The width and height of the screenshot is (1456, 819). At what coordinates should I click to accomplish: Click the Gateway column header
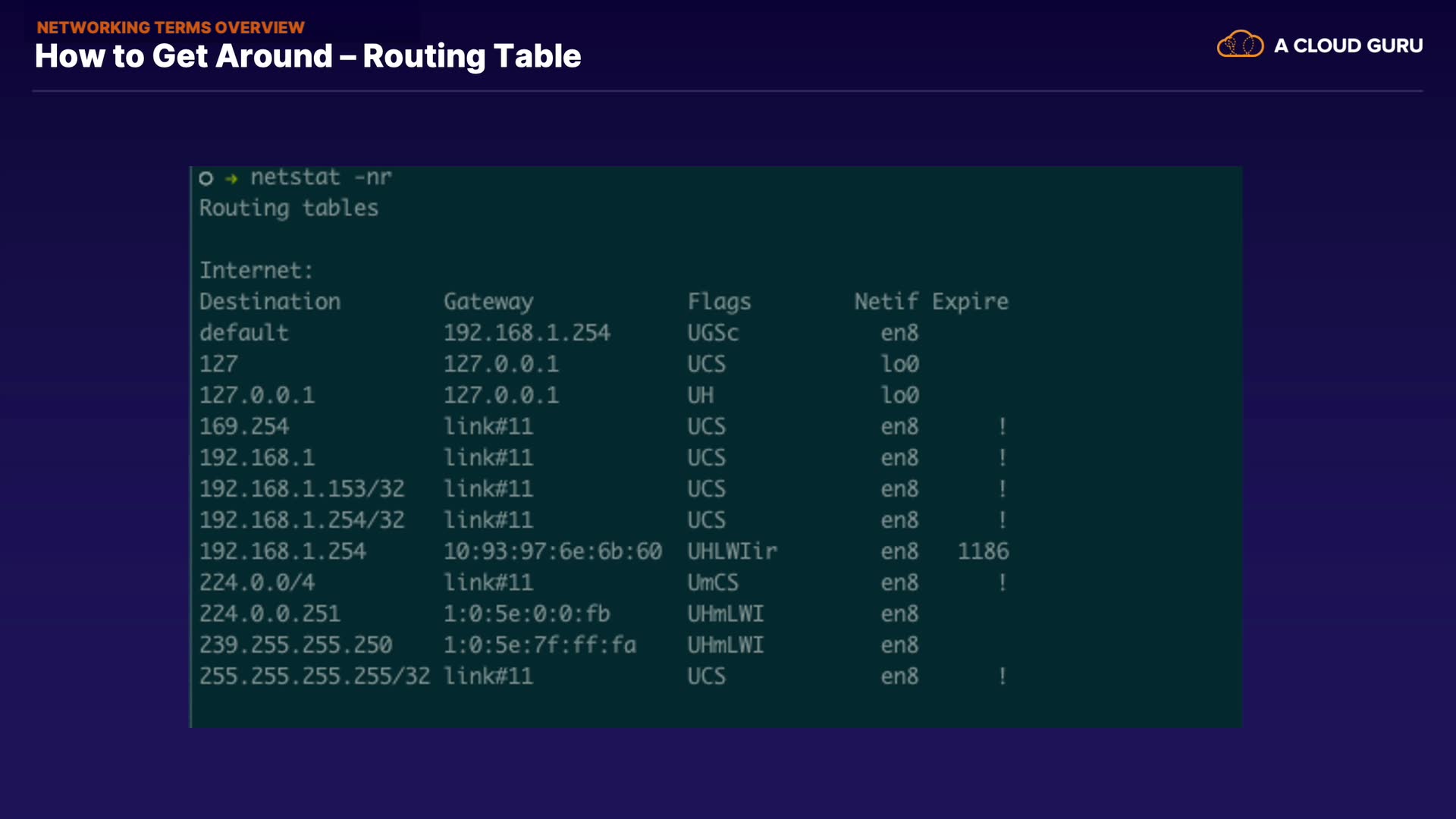tap(488, 302)
